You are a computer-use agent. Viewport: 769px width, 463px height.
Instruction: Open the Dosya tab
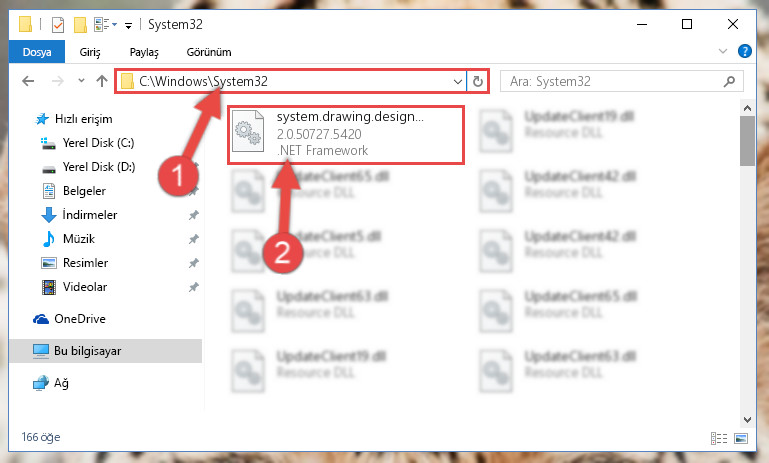pyautogui.click(x=37, y=52)
